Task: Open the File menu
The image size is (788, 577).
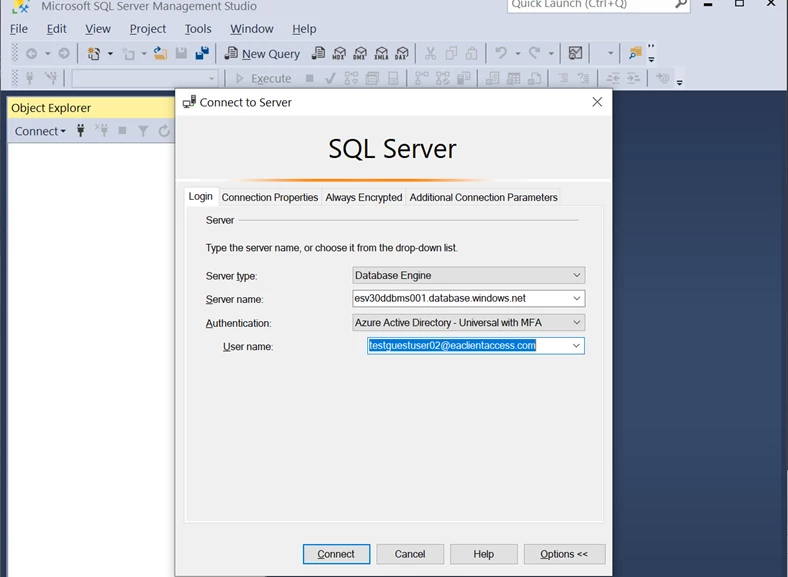Action: (x=19, y=29)
